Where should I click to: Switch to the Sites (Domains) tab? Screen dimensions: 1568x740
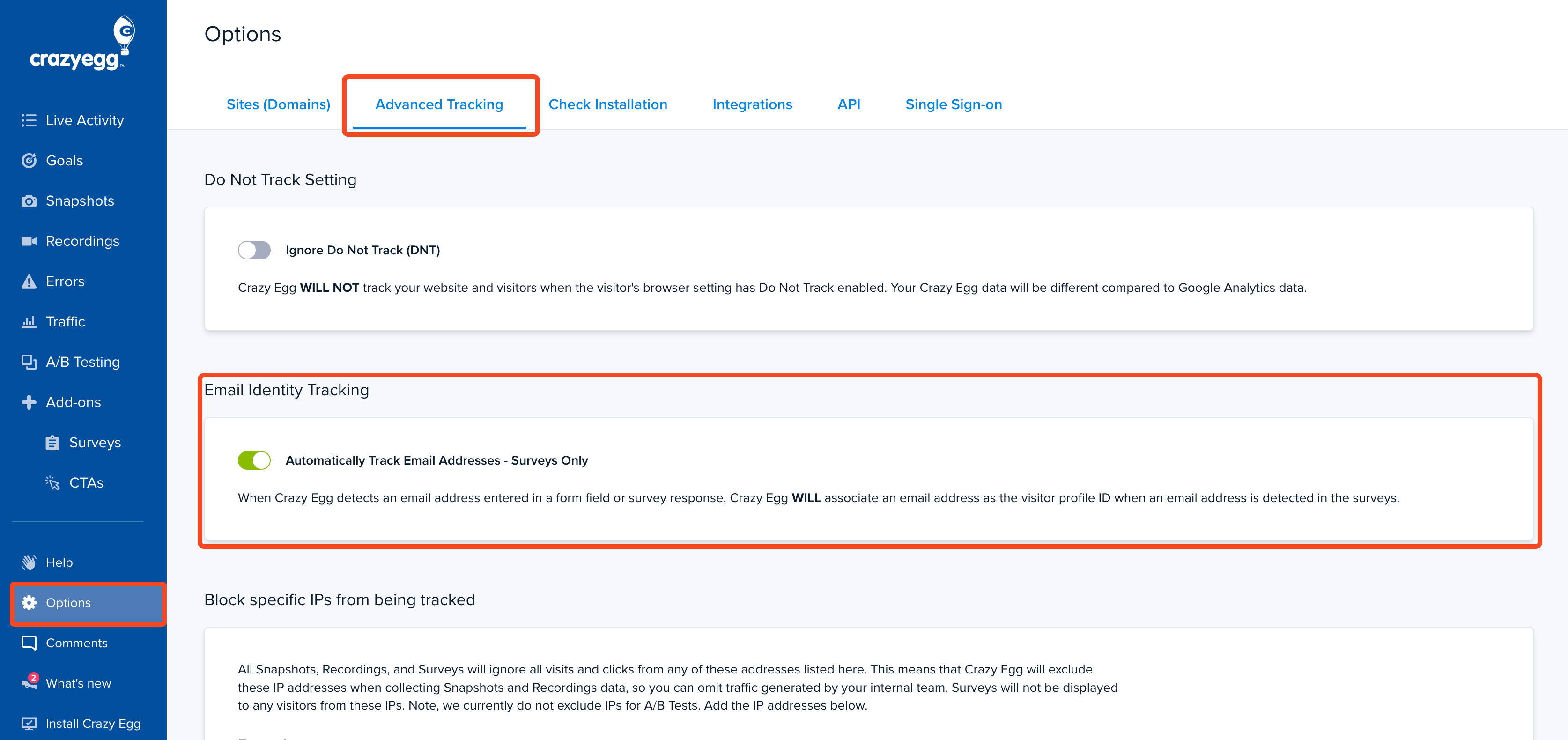pyautogui.click(x=278, y=104)
